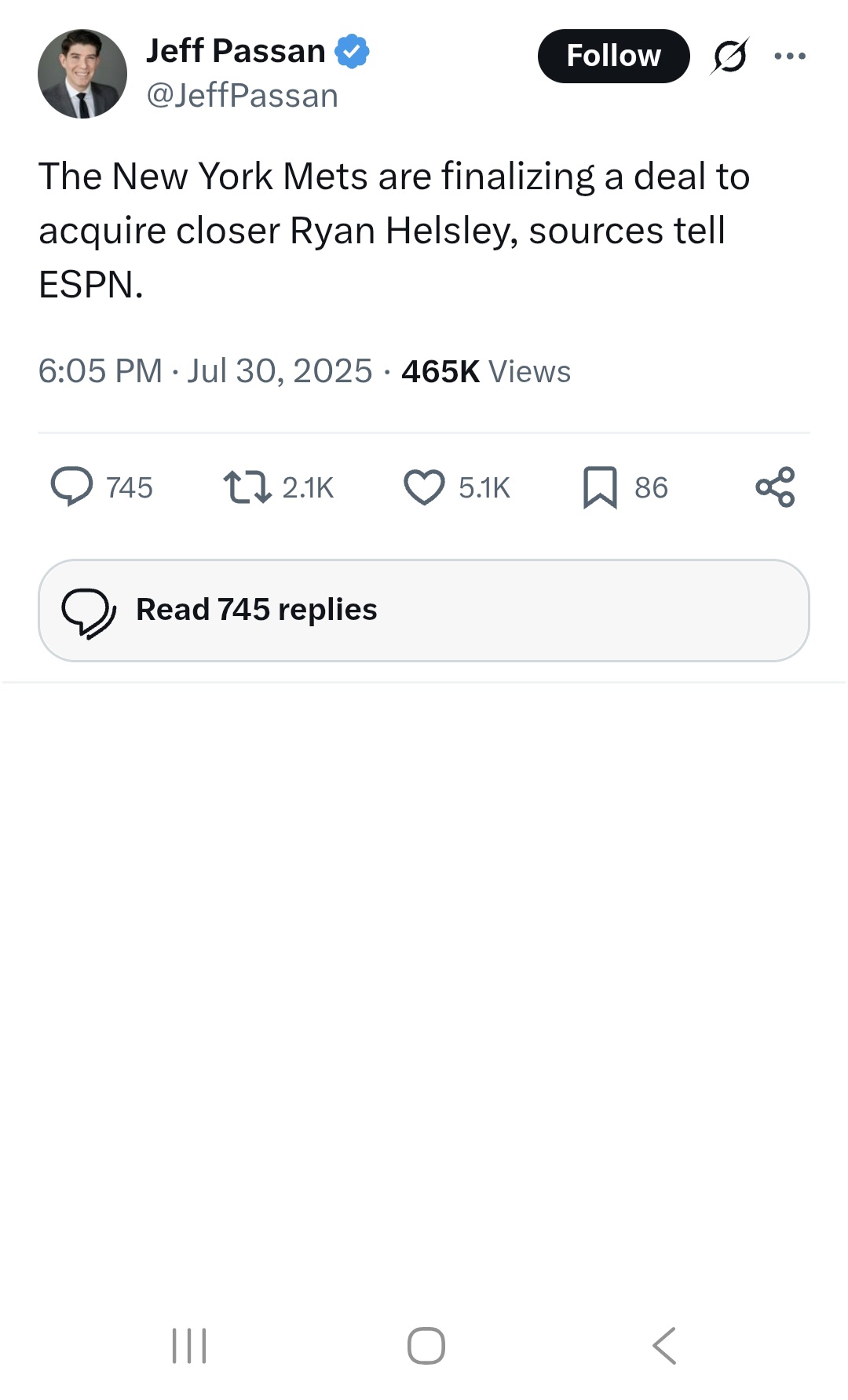Open the more options menu on the tweet

pos(789,55)
